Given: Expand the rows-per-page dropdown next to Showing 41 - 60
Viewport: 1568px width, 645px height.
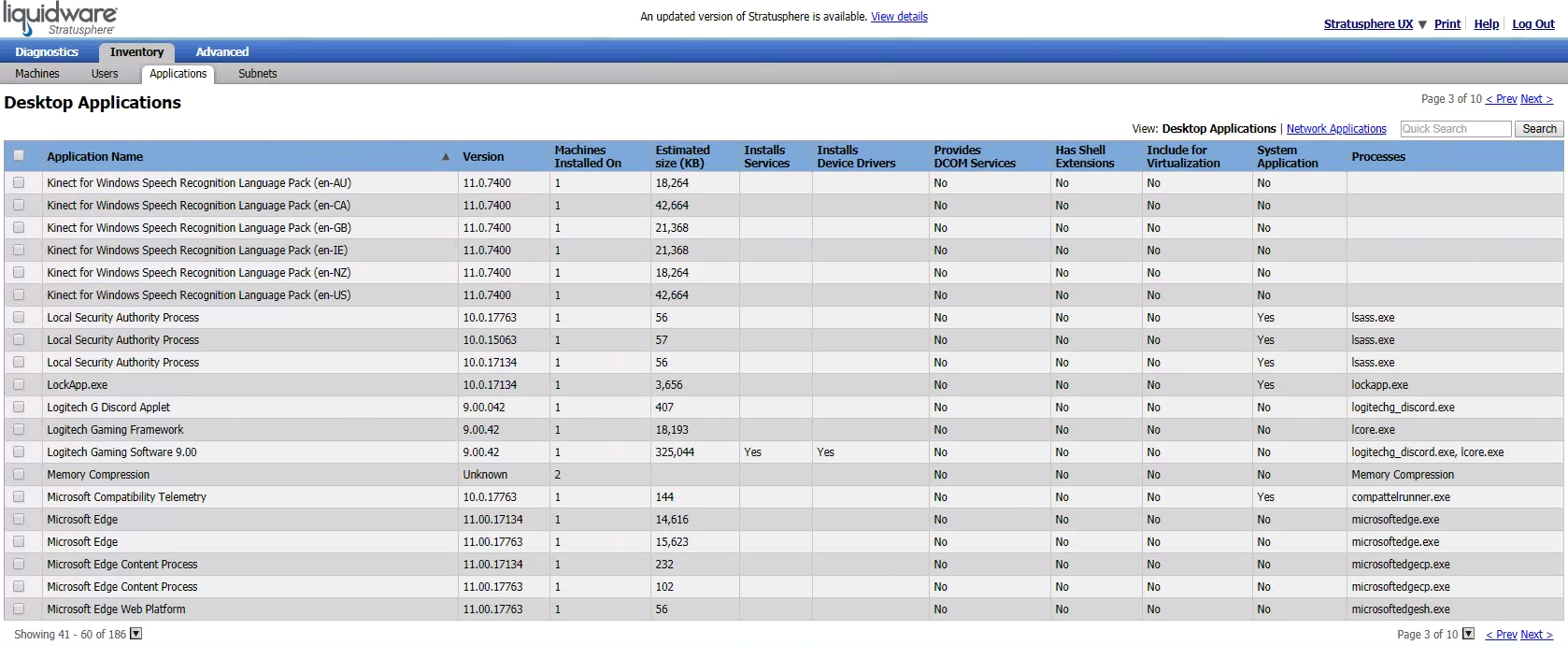Looking at the screenshot, I should click(x=135, y=634).
